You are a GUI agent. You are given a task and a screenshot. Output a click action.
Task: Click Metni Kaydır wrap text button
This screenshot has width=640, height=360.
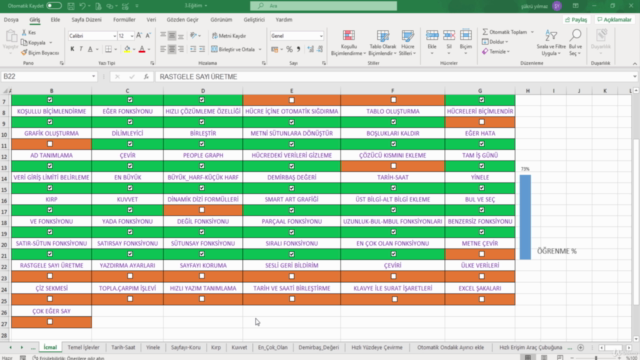tap(229, 36)
